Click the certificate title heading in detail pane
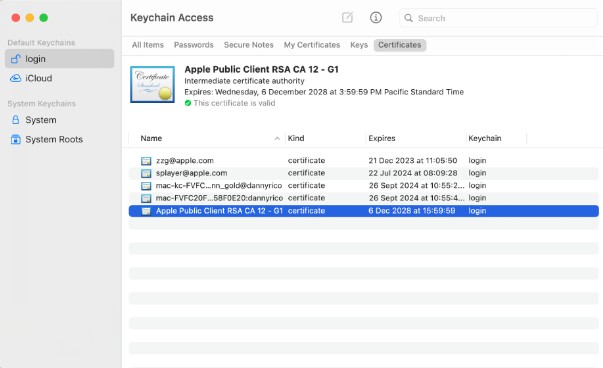The height and width of the screenshot is (368, 603). (x=261, y=69)
